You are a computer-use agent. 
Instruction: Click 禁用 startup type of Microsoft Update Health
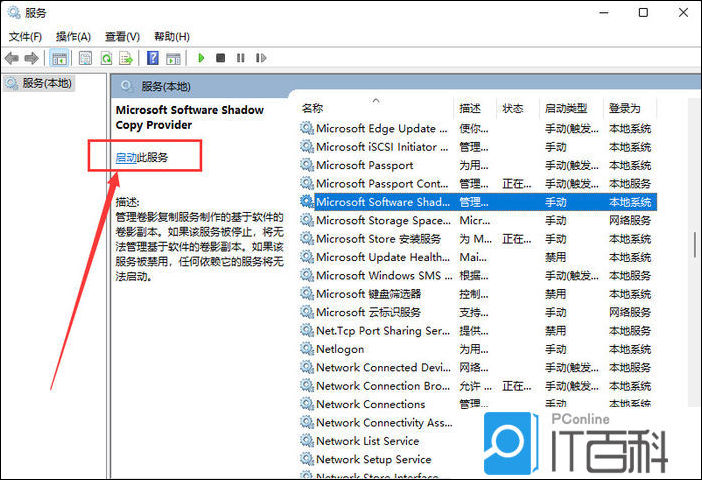click(555, 257)
